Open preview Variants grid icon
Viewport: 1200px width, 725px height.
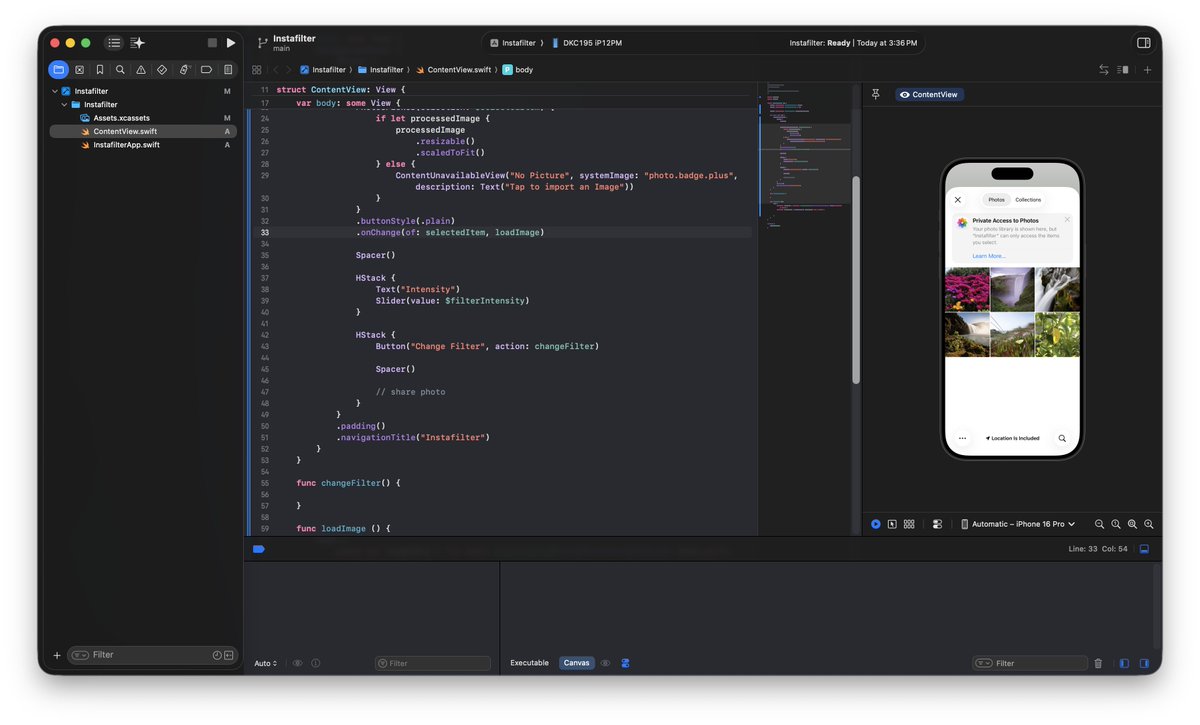909,524
